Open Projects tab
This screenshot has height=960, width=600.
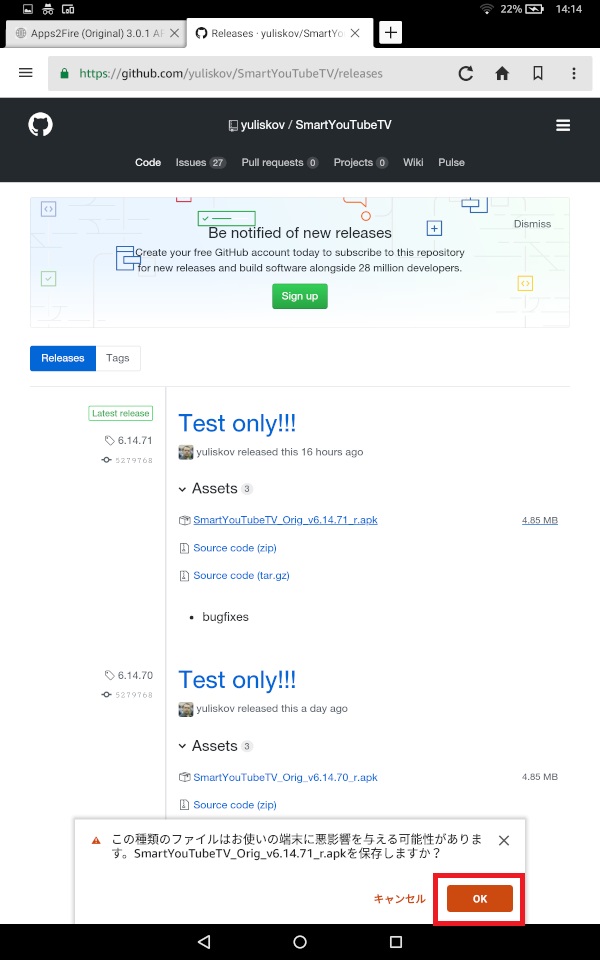360,162
